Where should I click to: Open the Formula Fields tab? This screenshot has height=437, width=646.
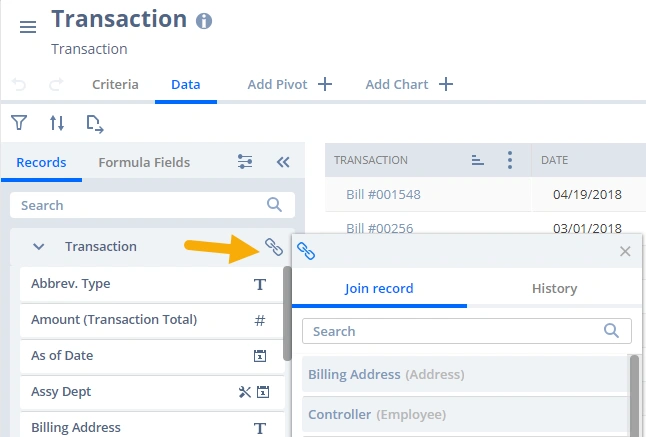click(144, 162)
